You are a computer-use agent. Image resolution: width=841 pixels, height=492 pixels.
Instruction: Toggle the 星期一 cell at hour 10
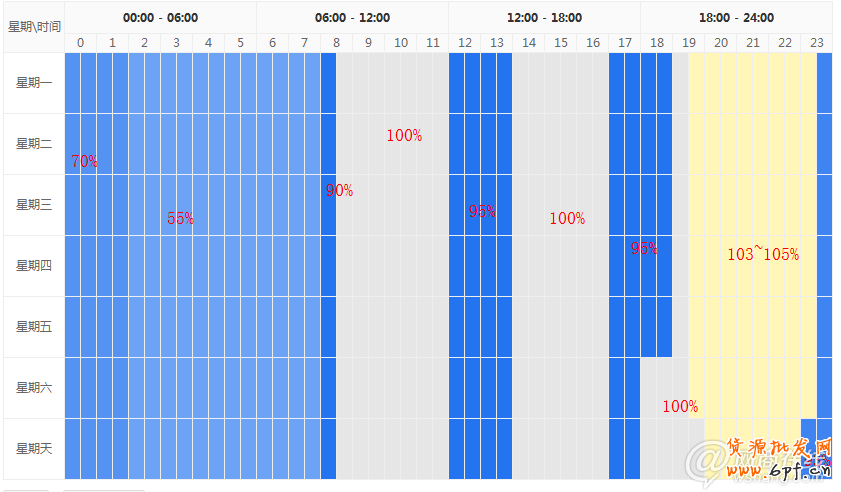[x=401, y=83]
